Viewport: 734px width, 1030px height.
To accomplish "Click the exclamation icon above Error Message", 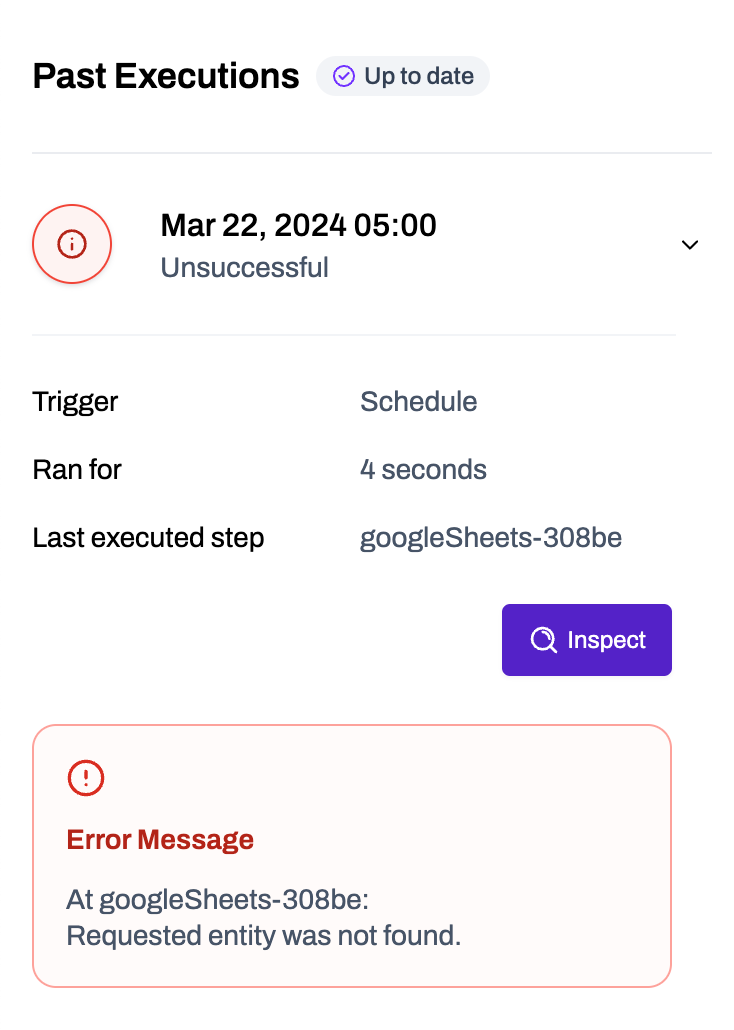I will point(86,777).
